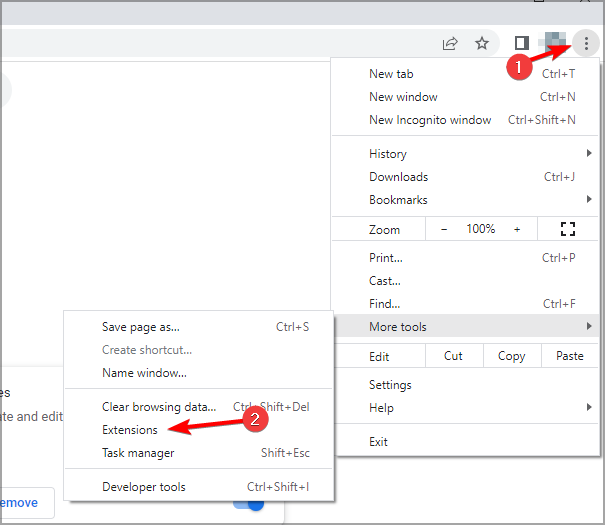Click the share page icon
This screenshot has height=525, width=605.
click(451, 43)
